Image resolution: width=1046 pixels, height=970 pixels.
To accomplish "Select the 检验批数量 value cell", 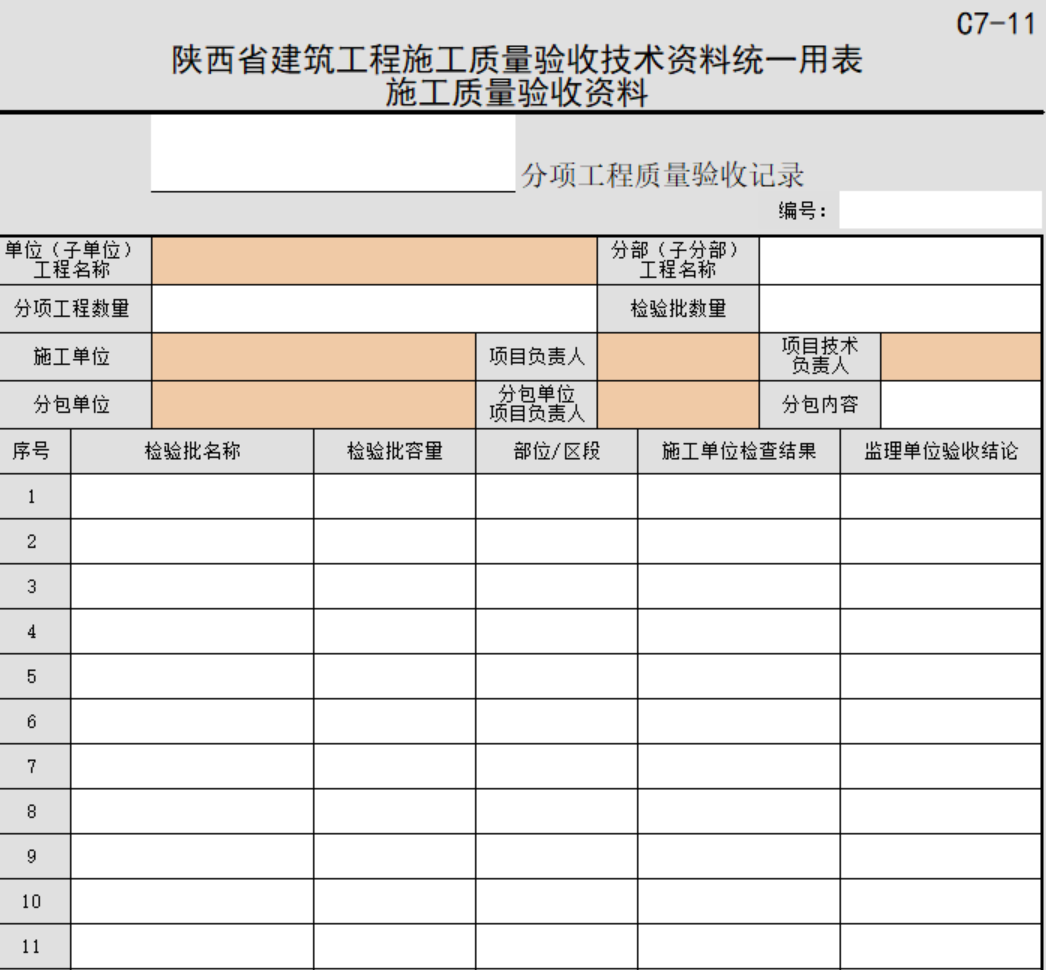I will point(900,309).
